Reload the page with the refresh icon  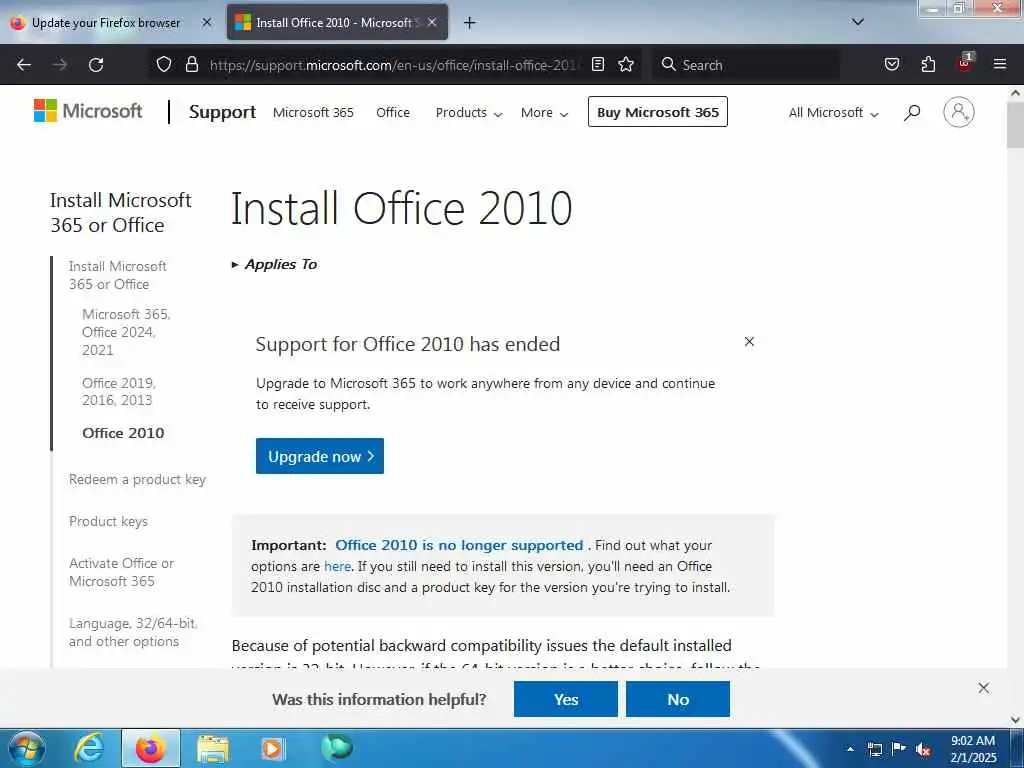pos(96,65)
